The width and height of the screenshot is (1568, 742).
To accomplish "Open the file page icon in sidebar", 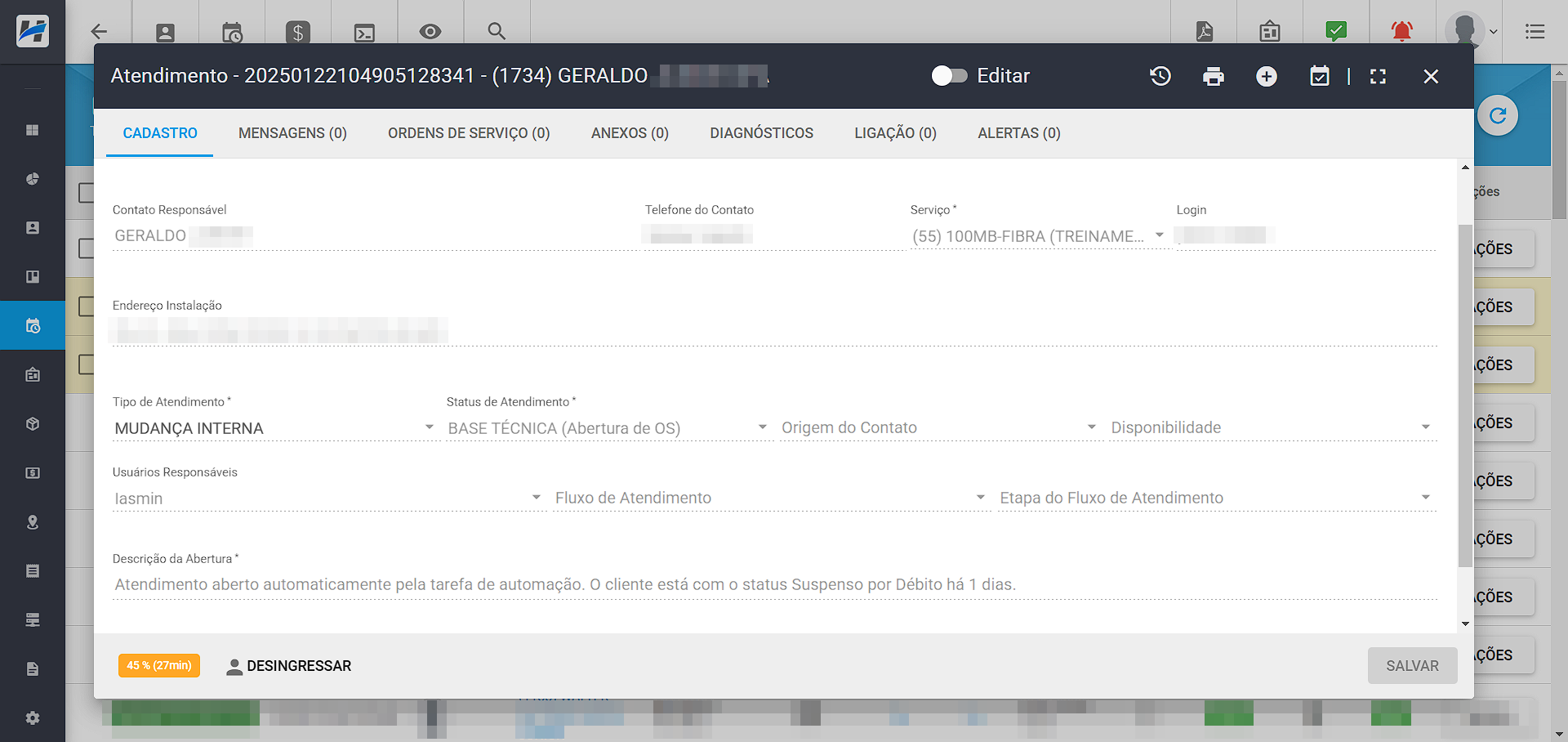I will (x=33, y=669).
